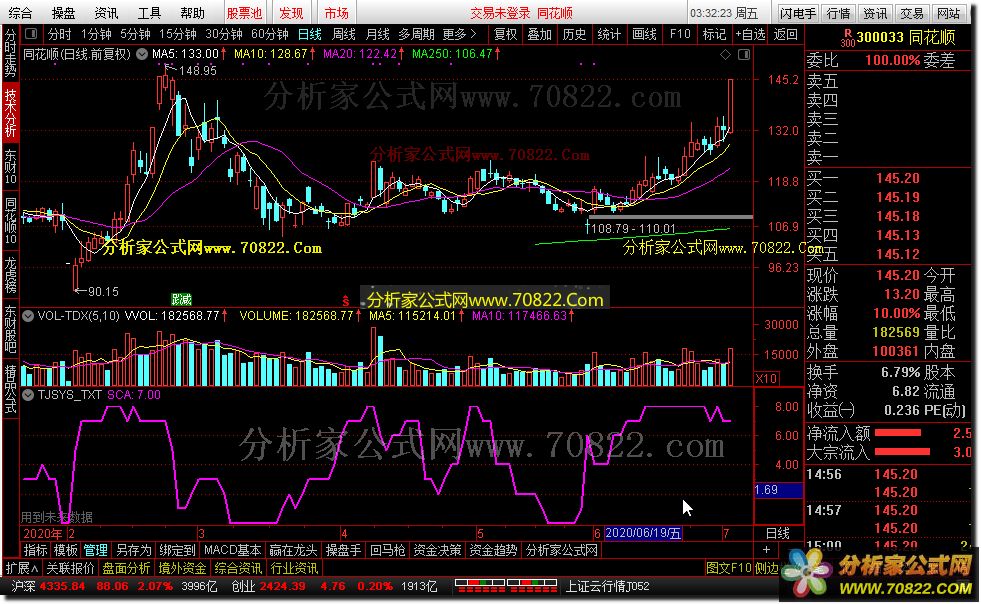The image size is (981, 604).
Task: Add stock via the +自选 button
Action: click(x=750, y=34)
